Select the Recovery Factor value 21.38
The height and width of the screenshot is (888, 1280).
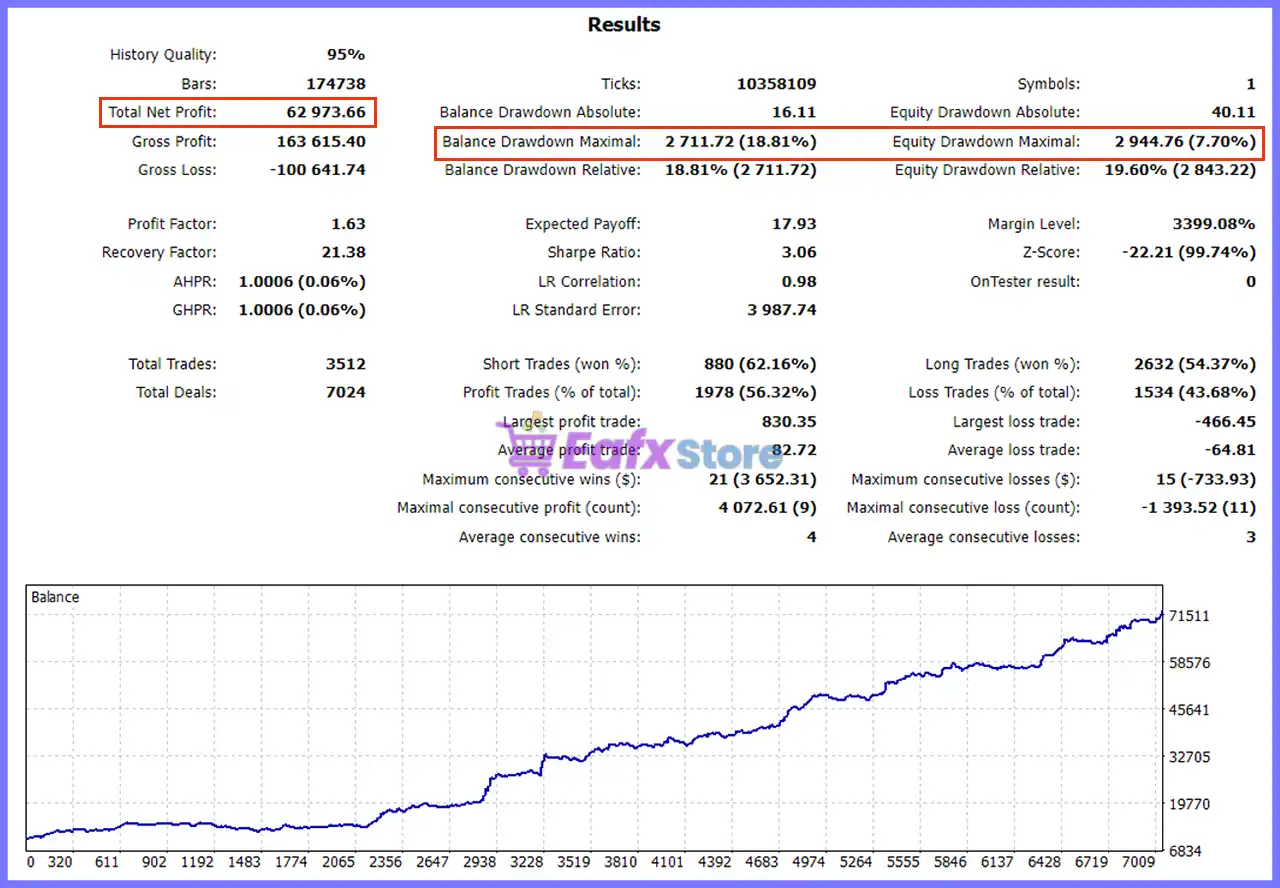344,252
